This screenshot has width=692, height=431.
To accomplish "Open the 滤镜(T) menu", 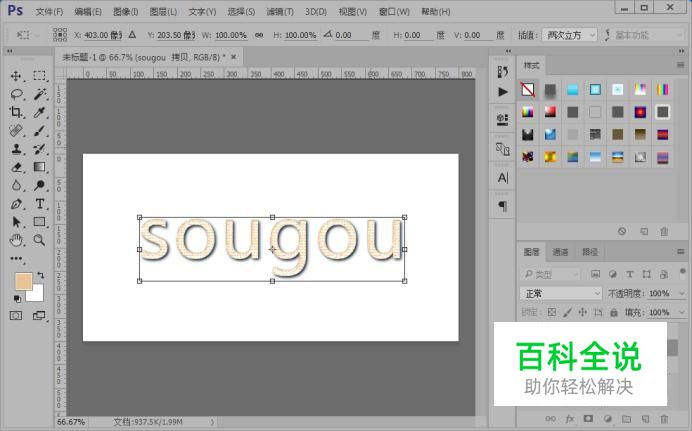I will (280, 12).
